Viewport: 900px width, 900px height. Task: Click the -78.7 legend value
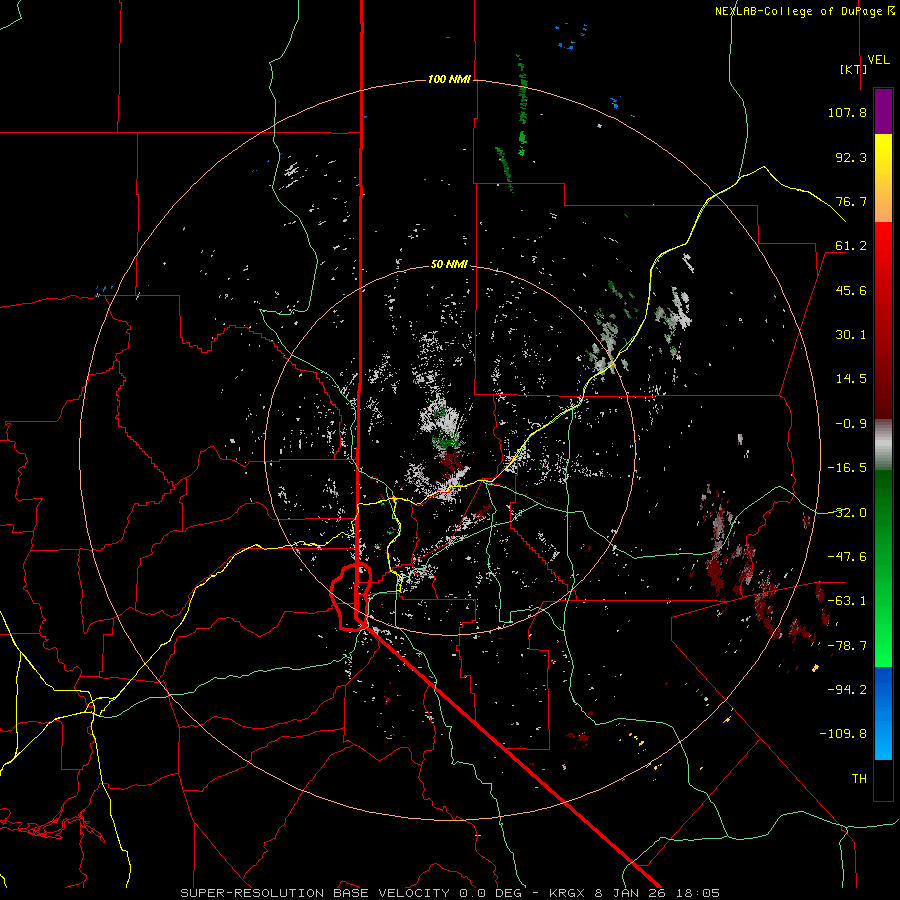pos(847,646)
